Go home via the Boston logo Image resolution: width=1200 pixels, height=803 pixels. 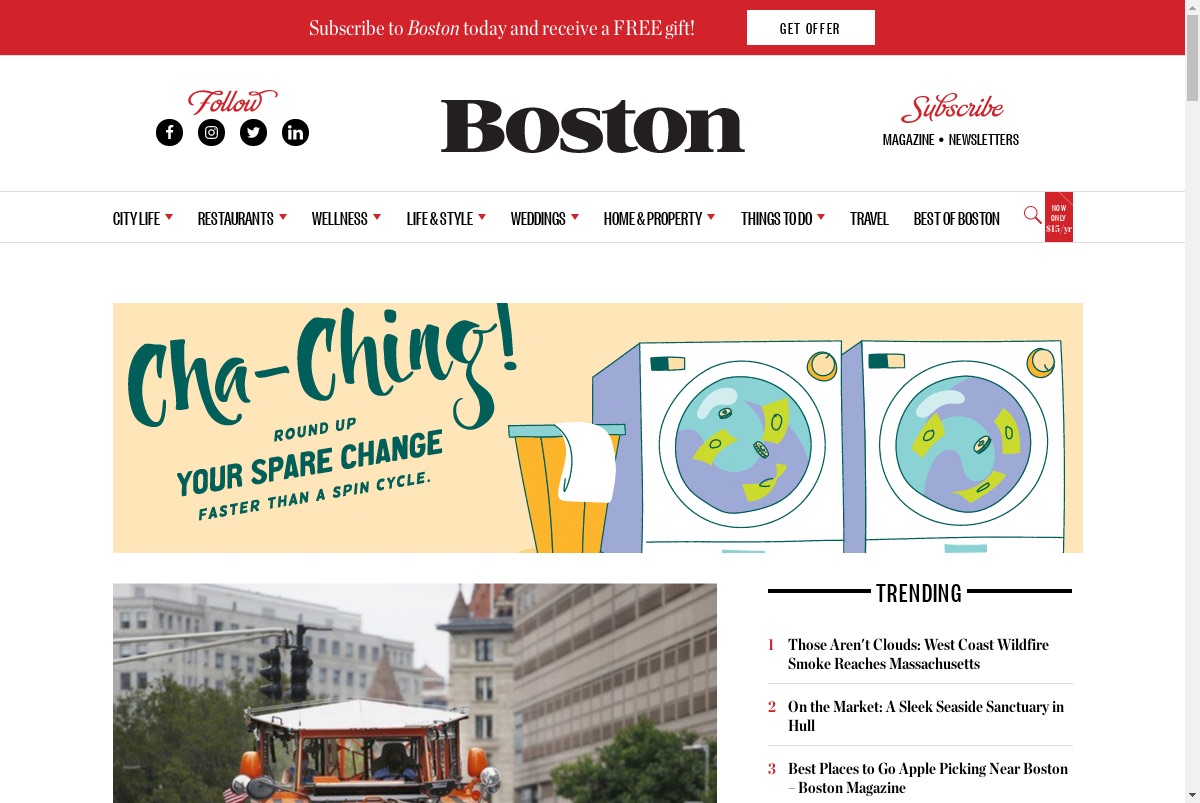point(593,126)
